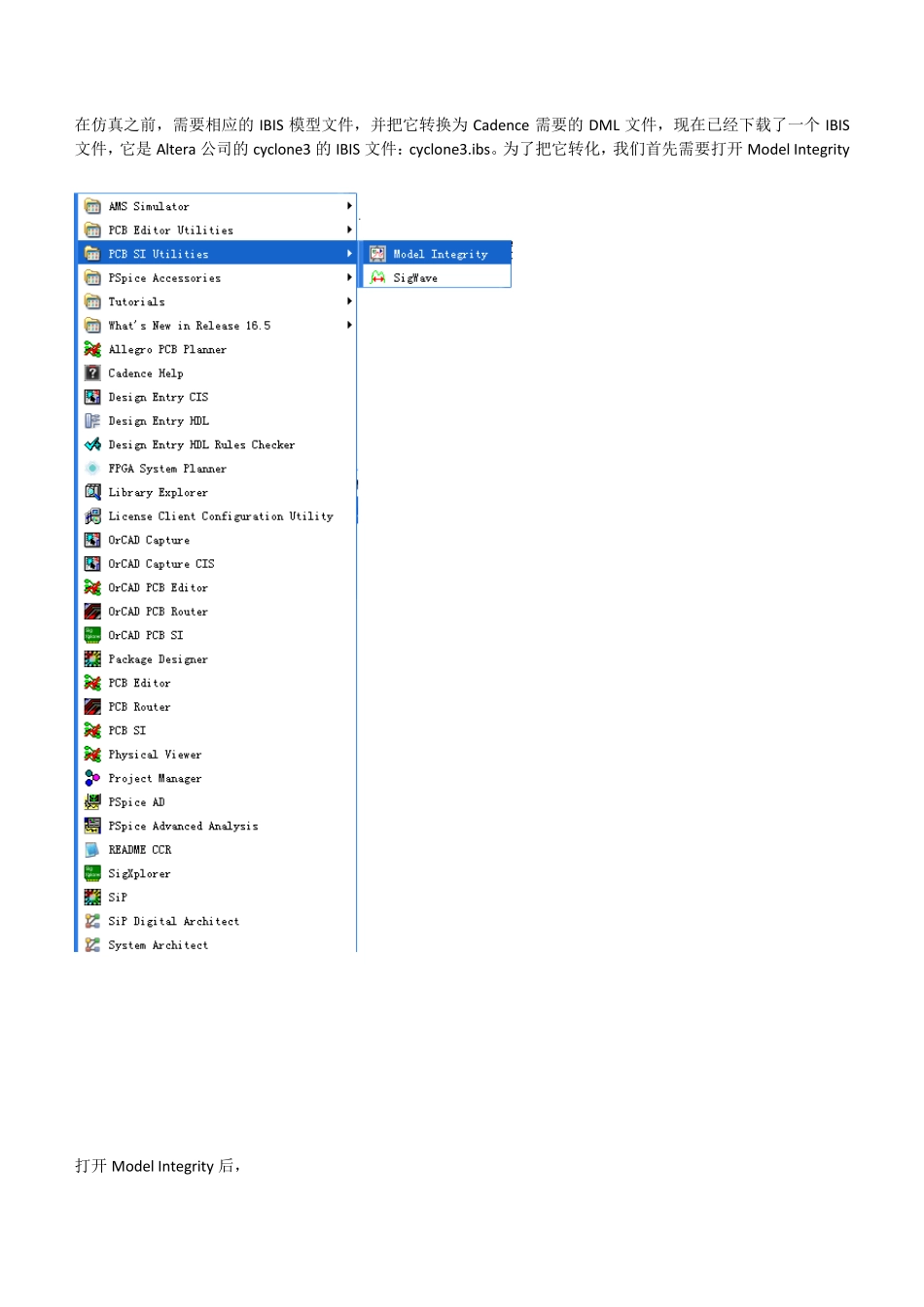924x1307 pixels.
Task: Expand the AMS Simulator submenu arrow
Action: [349, 206]
